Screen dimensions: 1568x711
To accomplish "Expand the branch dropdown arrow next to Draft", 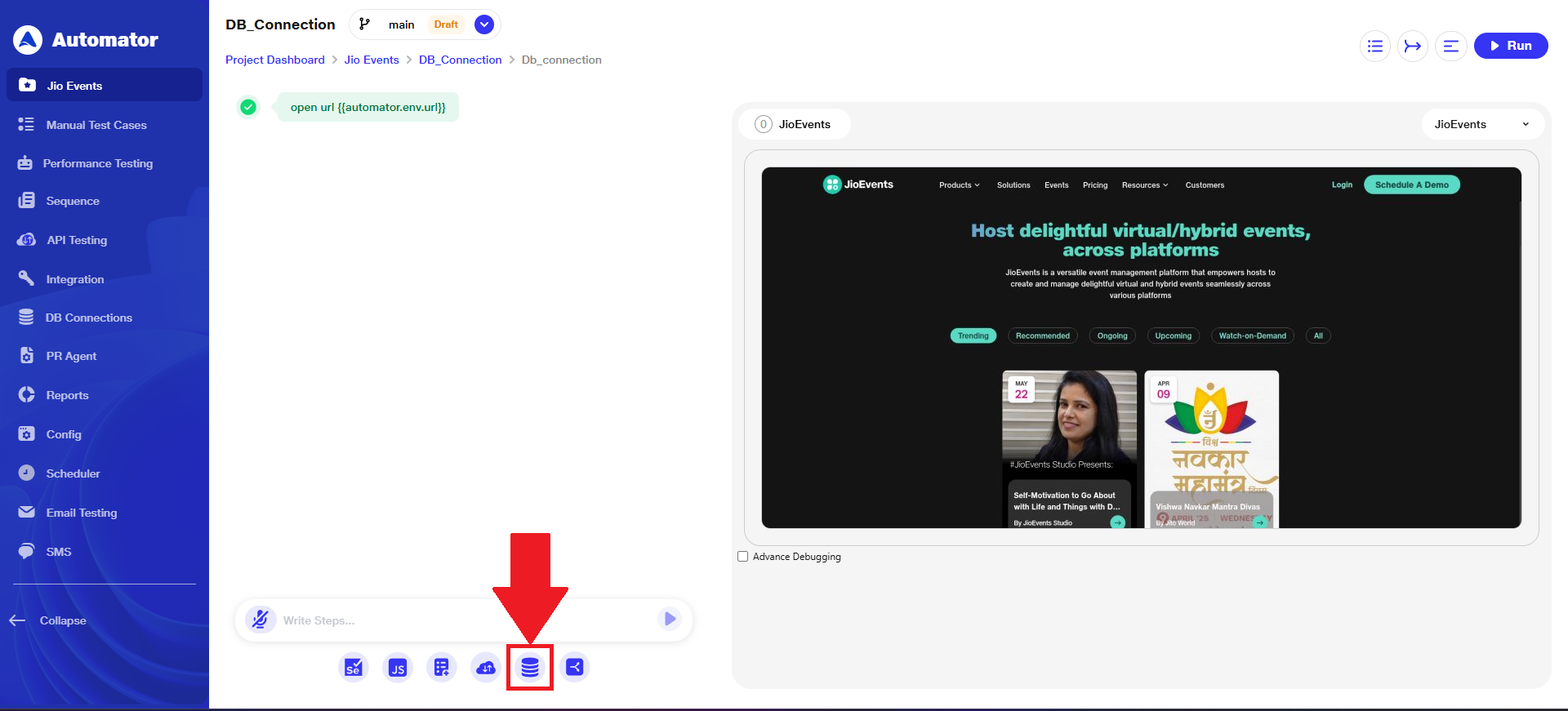I will [x=484, y=24].
